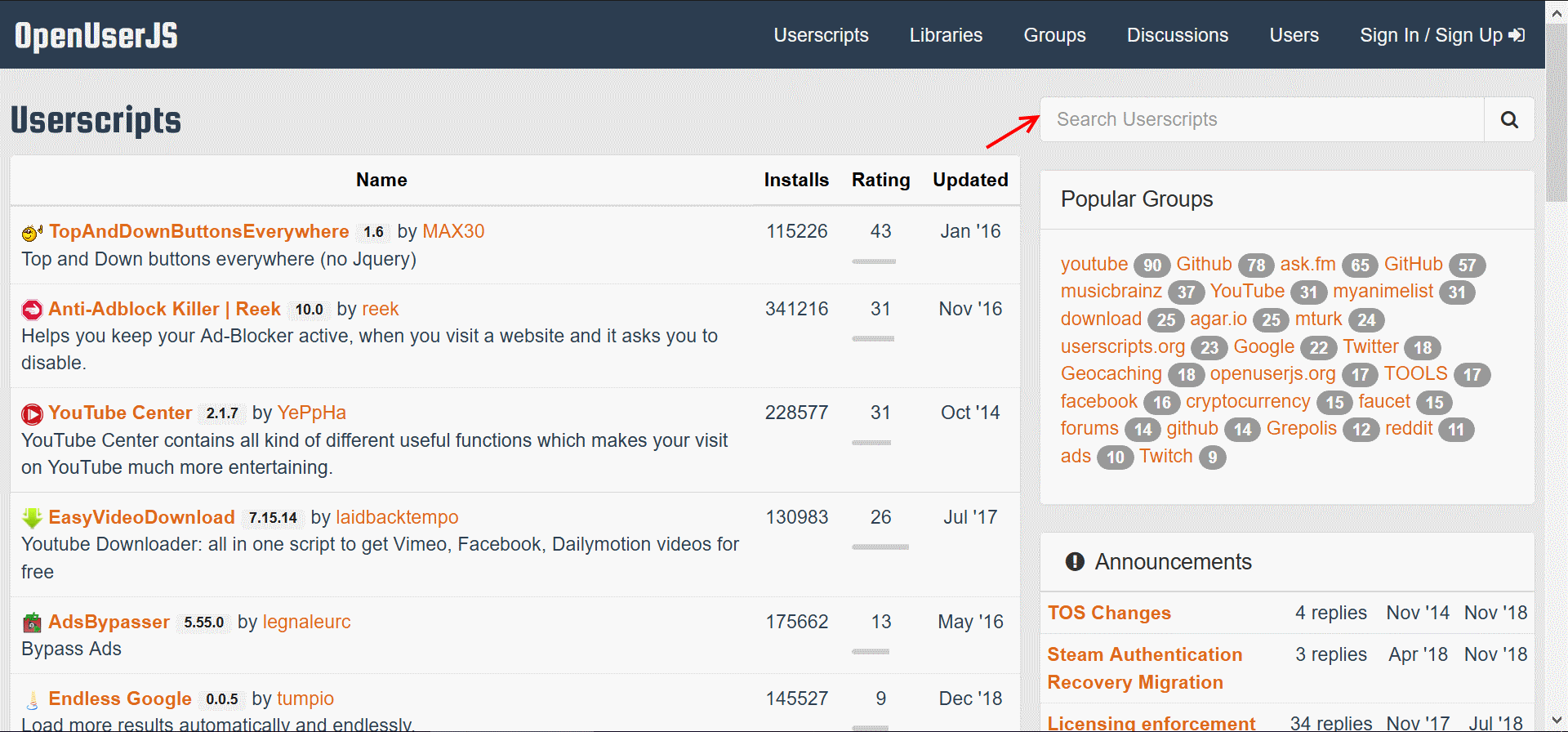
Task: Open the Userscripts nav item
Action: click(x=822, y=35)
